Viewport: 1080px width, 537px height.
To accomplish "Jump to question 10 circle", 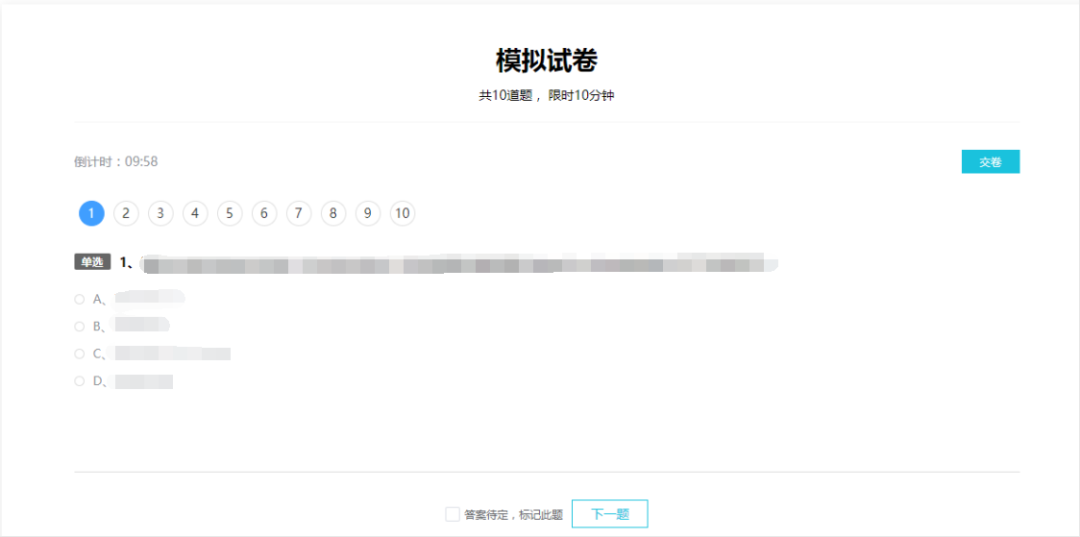I will click(x=402, y=213).
